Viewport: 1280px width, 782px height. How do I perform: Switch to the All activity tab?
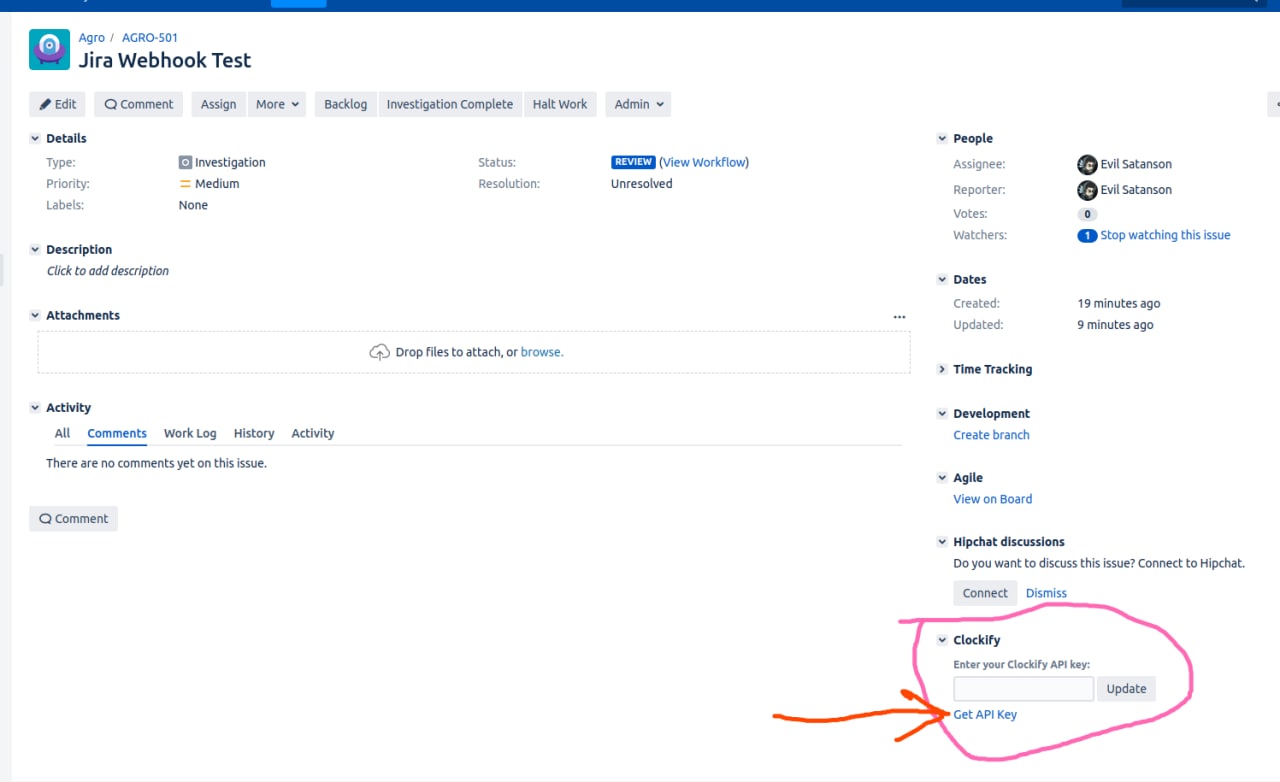(x=62, y=433)
